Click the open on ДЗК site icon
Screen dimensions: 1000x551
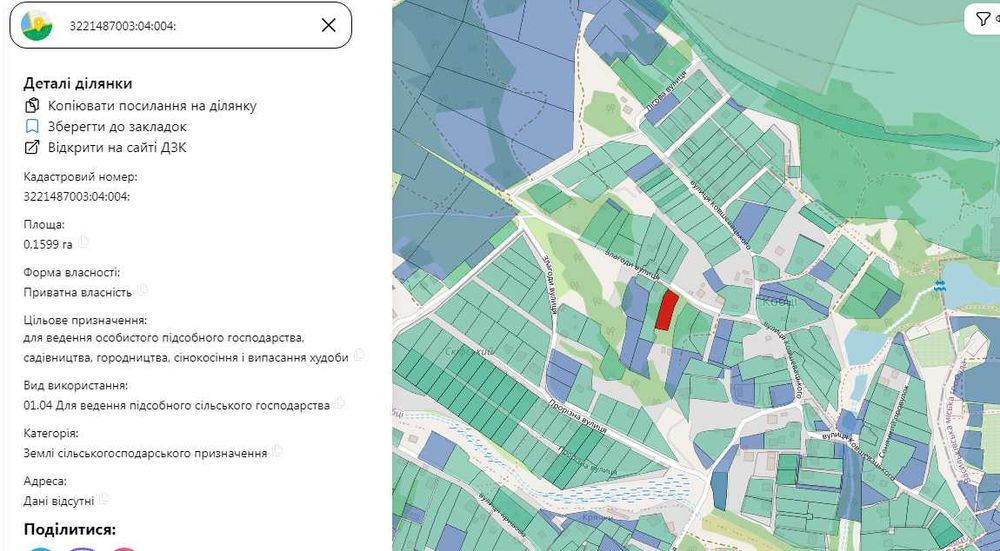coord(32,148)
